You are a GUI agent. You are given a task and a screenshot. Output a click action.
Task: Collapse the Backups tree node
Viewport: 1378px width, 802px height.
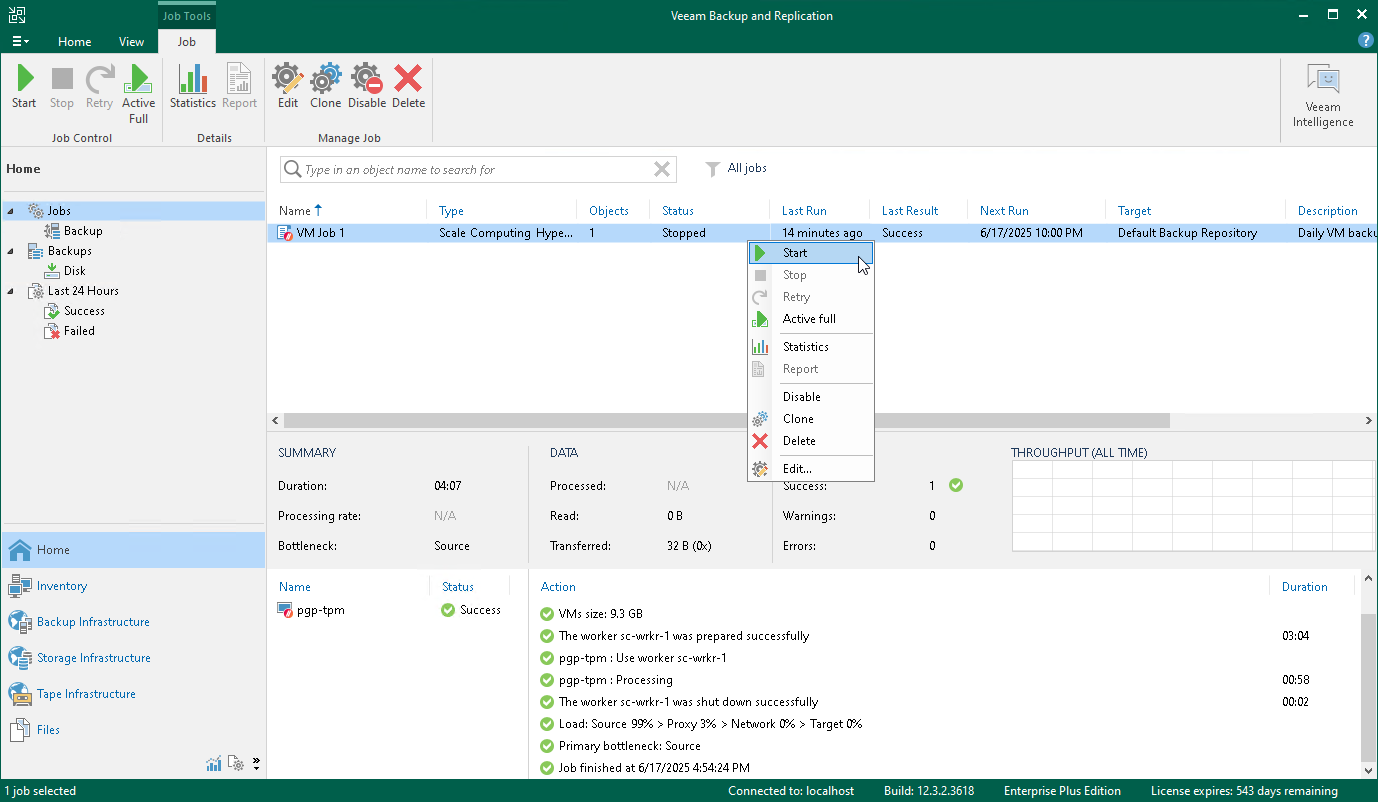click(11, 251)
